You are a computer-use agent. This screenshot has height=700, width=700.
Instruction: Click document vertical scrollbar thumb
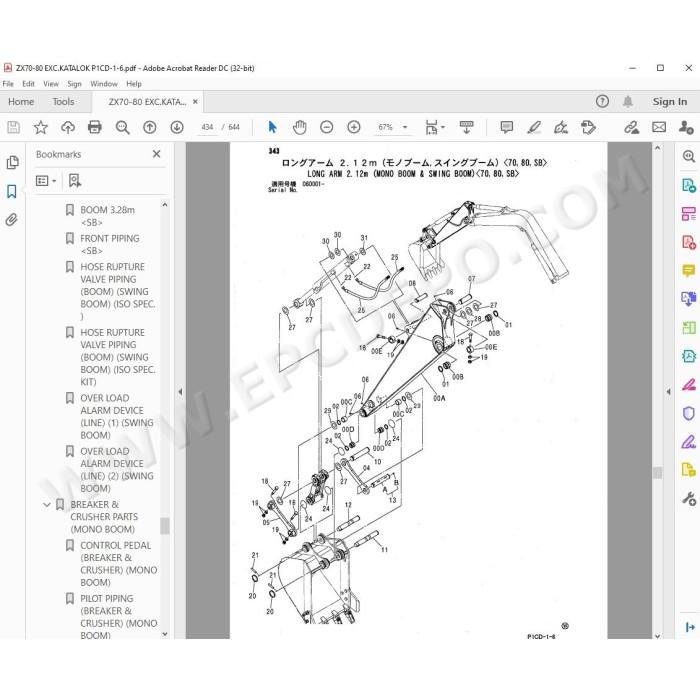(657, 473)
